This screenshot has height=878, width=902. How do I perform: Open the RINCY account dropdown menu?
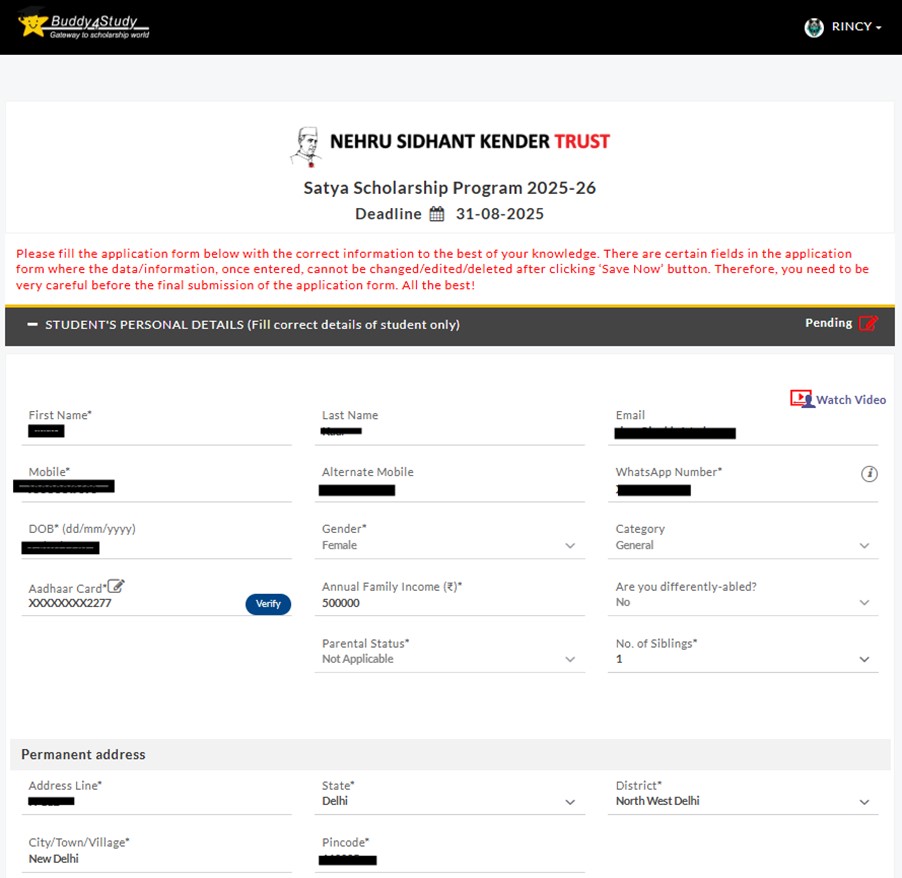click(856, 27)
